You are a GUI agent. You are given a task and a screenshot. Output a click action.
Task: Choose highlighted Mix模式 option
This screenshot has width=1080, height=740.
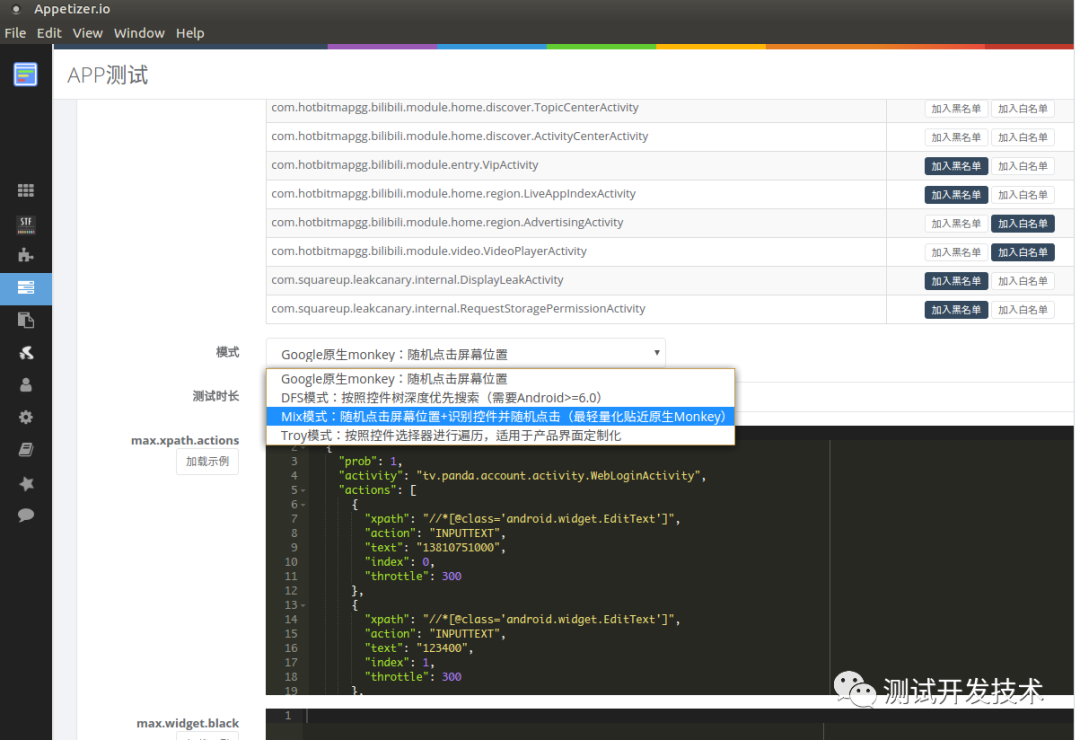501,417
